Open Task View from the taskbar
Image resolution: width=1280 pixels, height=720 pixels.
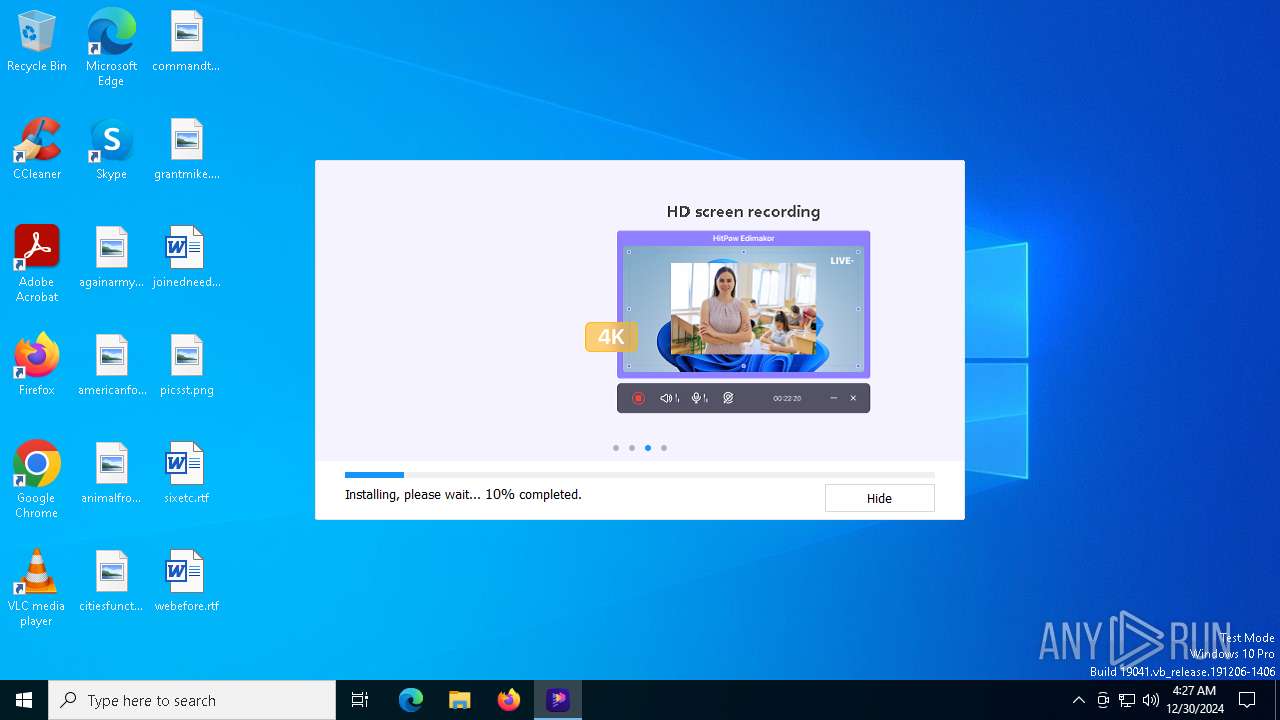point(360,700)
